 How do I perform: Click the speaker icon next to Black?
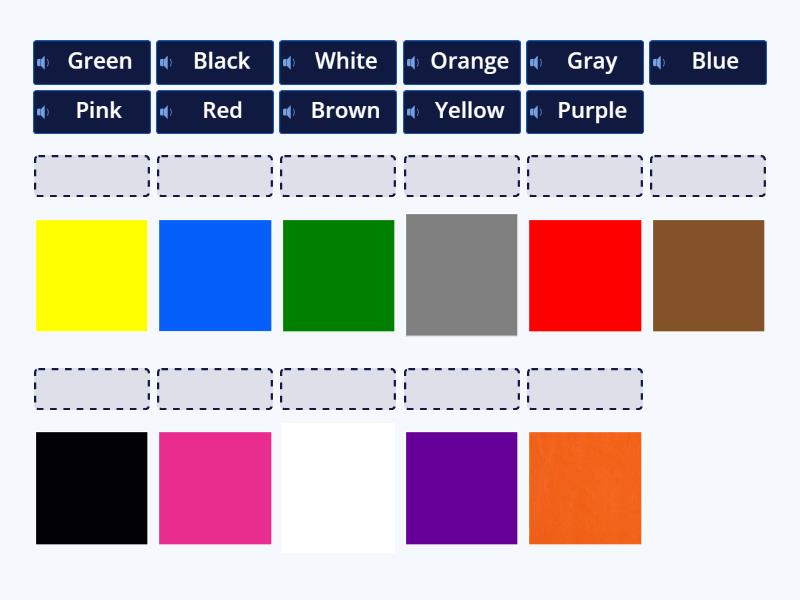point(165,61)
